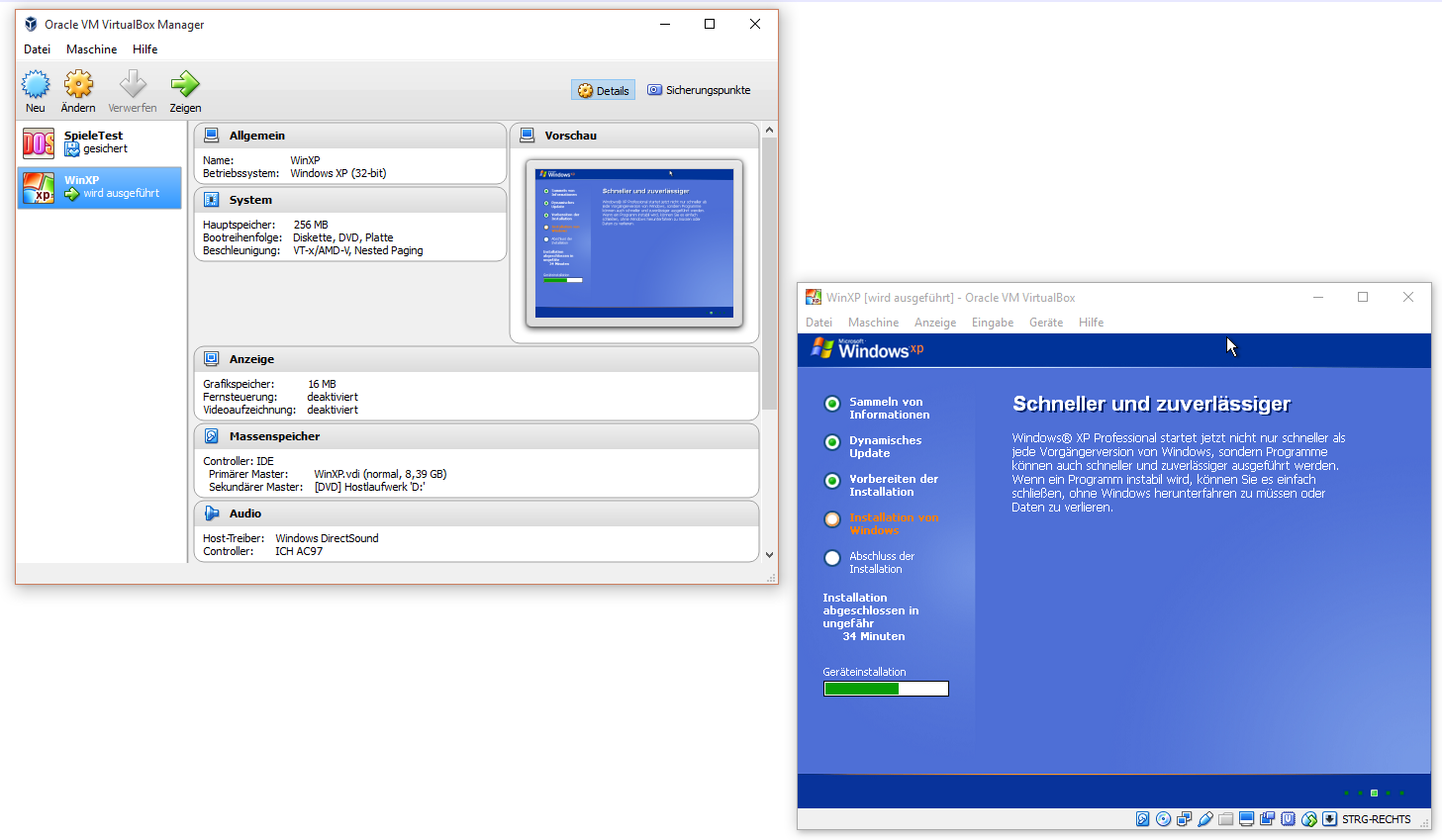Collapse the Audio section header

(244, 513)
